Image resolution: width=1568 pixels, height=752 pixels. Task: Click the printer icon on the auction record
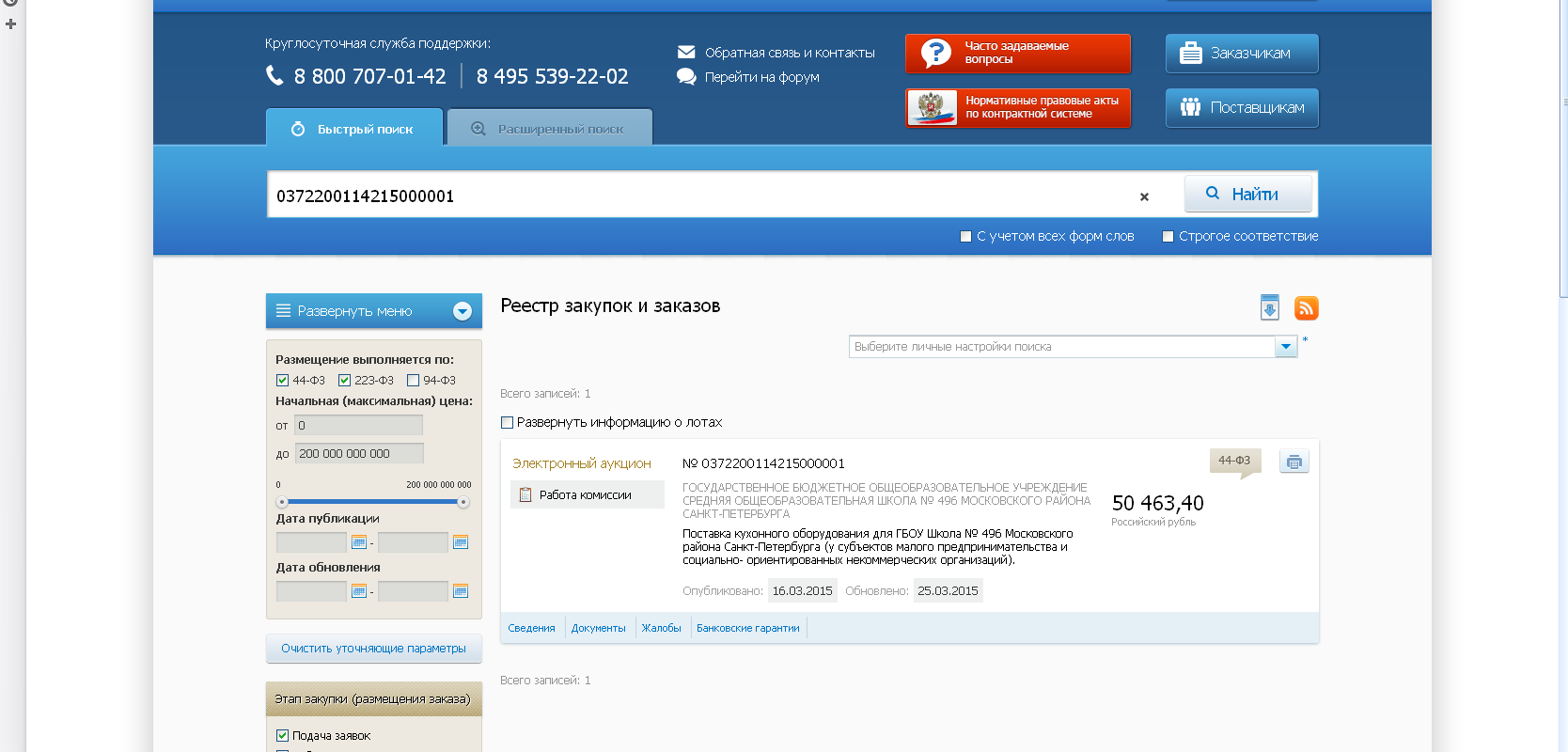[x=1294, y=462]
